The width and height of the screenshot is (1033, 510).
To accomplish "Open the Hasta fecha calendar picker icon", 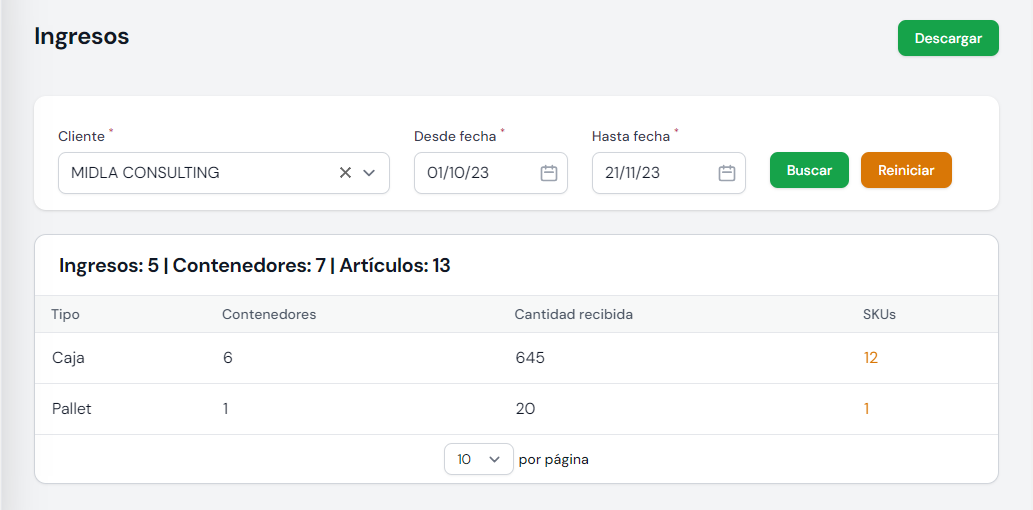I will [727, 173].
